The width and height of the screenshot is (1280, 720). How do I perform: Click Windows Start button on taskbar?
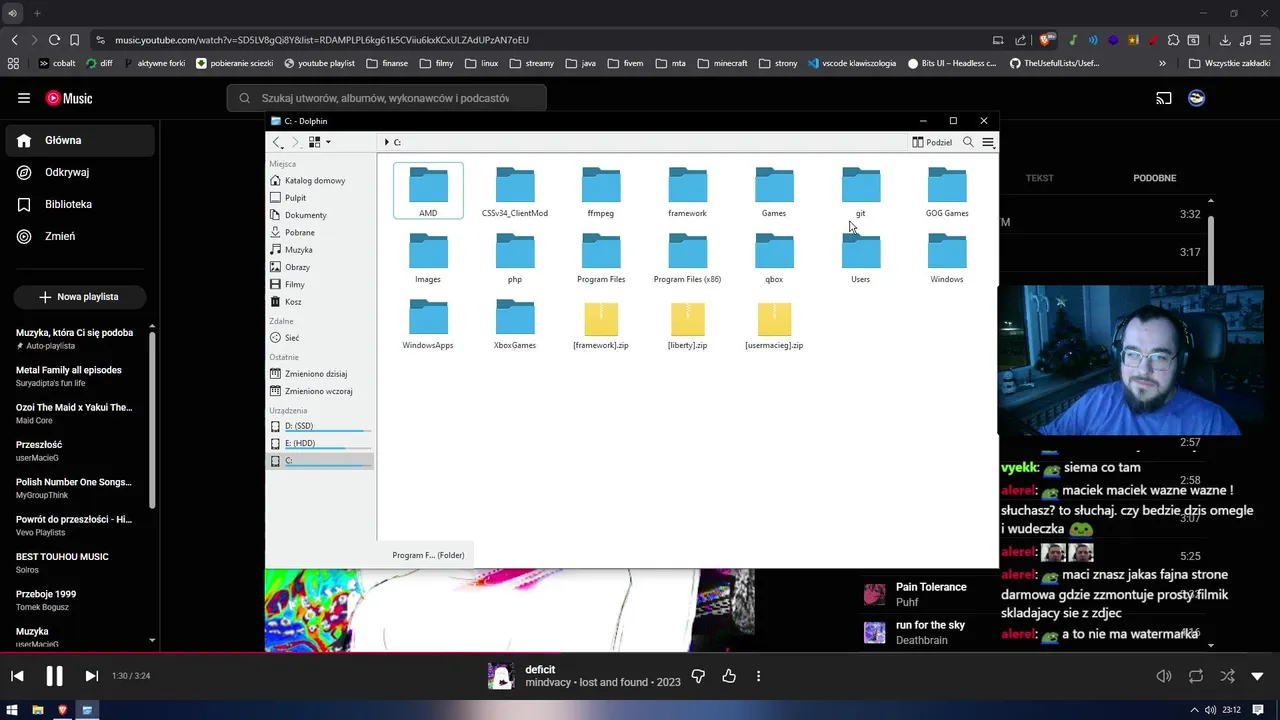click(12, 710)
